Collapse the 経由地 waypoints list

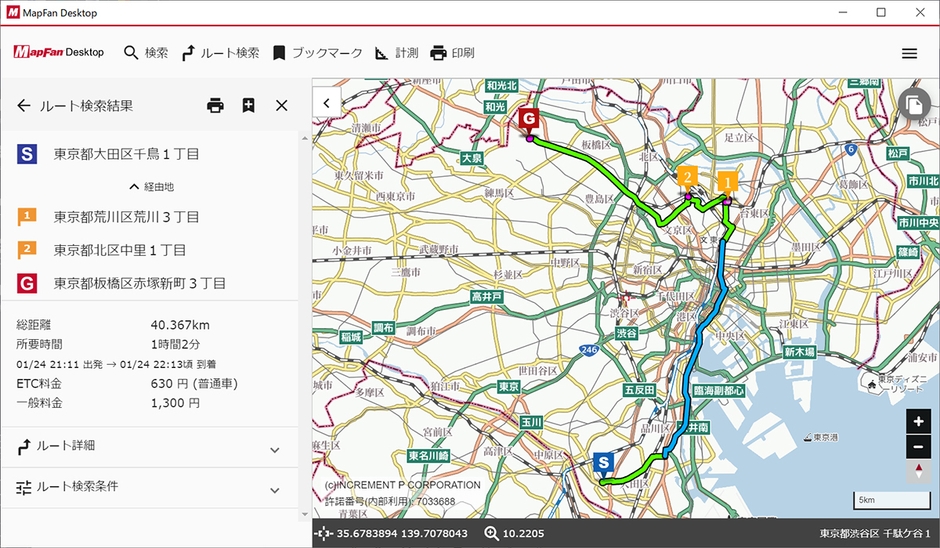coord(150,186)
